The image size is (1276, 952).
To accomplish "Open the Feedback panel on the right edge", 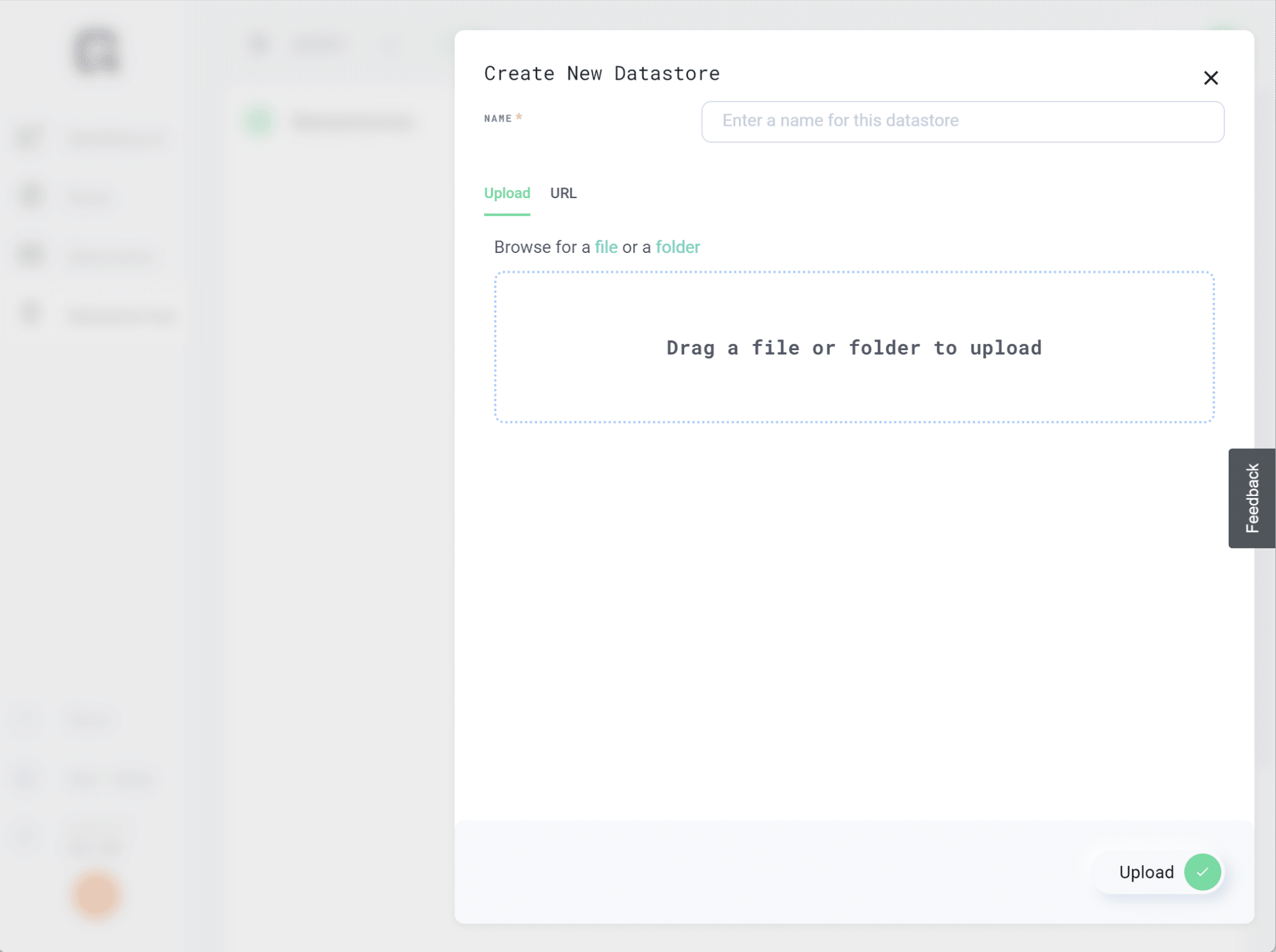I will coord(1252,498).
